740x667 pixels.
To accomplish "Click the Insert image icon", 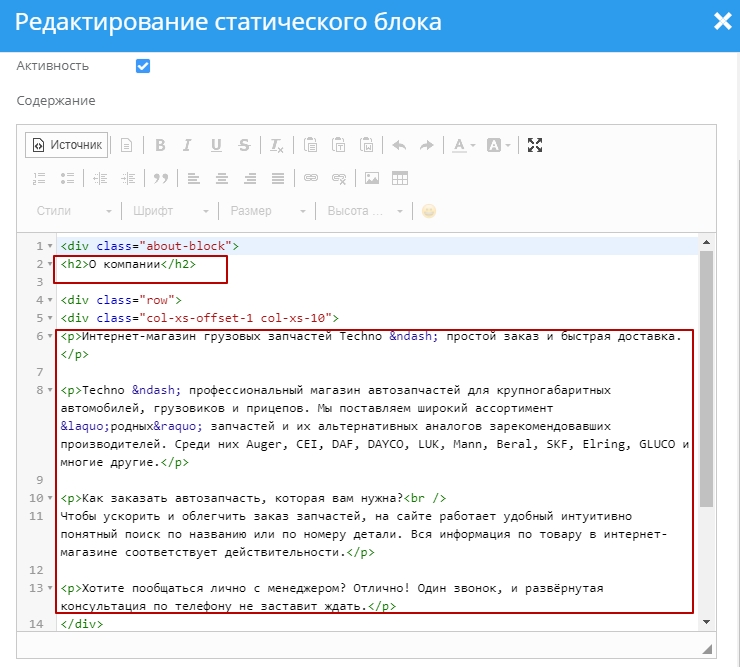I will [372, 178].
